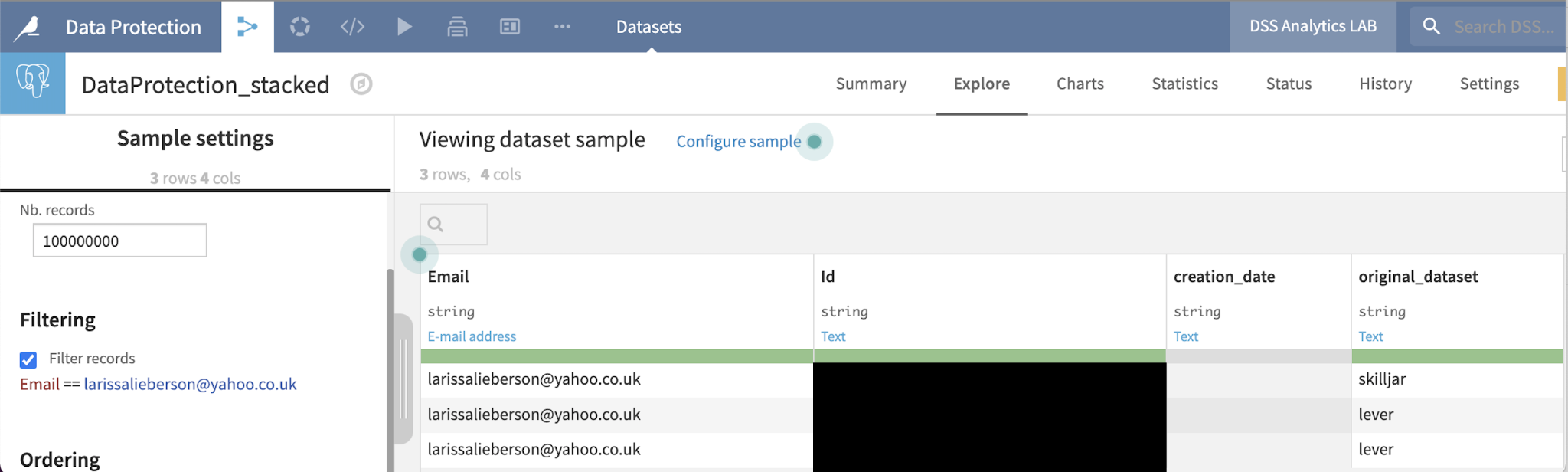Uncheck the Filter records checkbox
Image resolution: width=1568 pixels, height=472 pixels.
[28, 359]
